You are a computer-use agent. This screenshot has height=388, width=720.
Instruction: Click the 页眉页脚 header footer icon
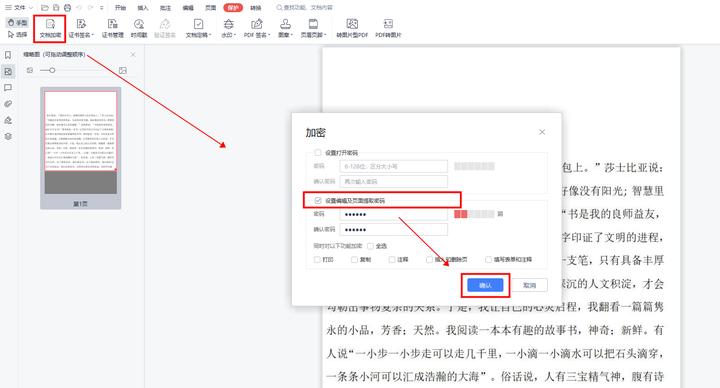click(313, 24)
